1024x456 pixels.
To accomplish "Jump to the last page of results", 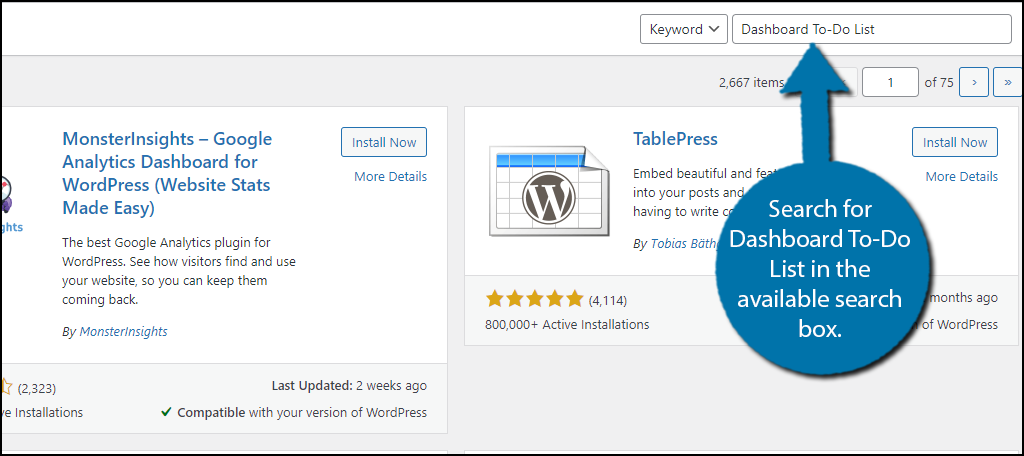I will tap(1008, 82).
